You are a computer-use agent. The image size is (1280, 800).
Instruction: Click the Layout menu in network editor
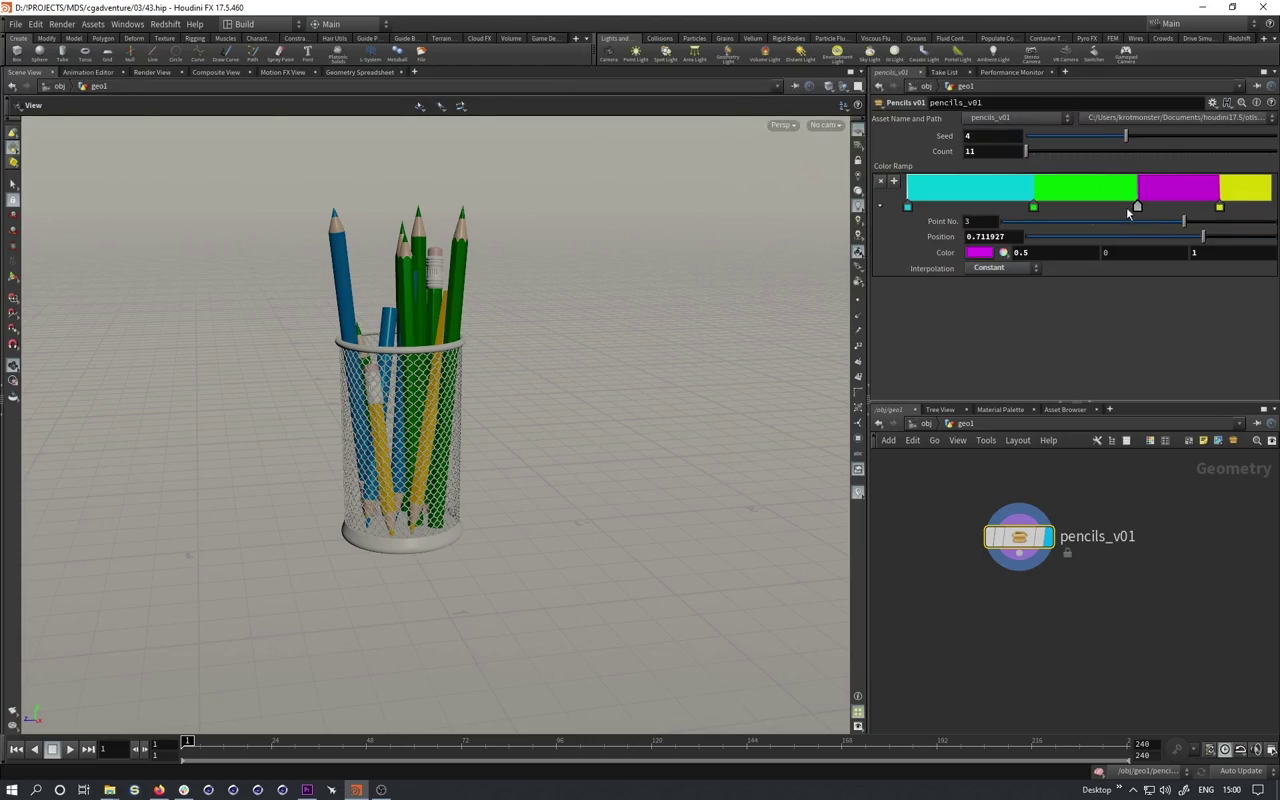(1017, 441)
